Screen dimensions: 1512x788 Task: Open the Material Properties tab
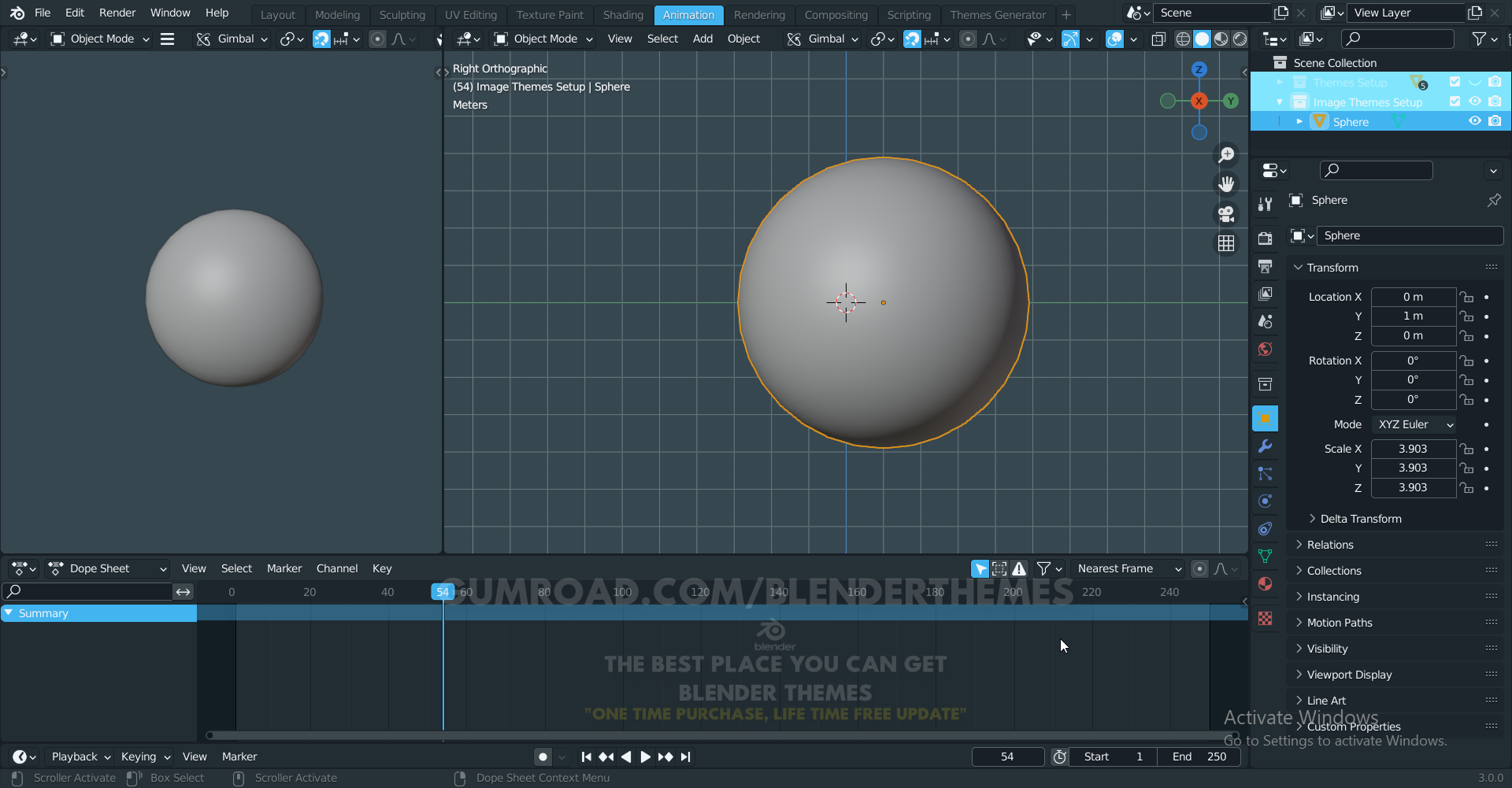(x=1266, y=583)
